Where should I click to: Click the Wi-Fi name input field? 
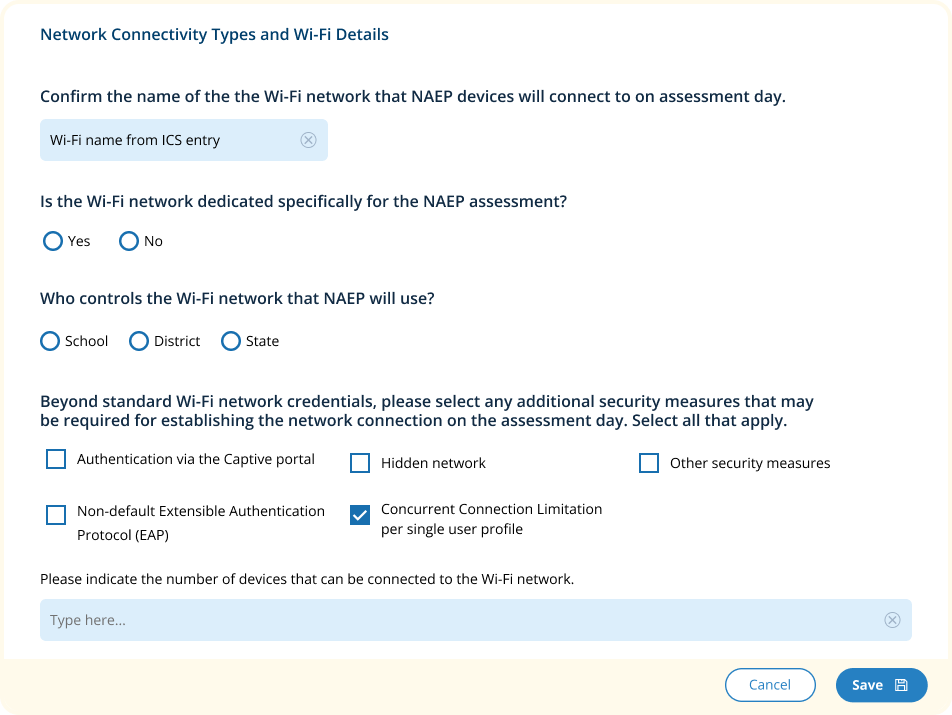tap(170, 140)
